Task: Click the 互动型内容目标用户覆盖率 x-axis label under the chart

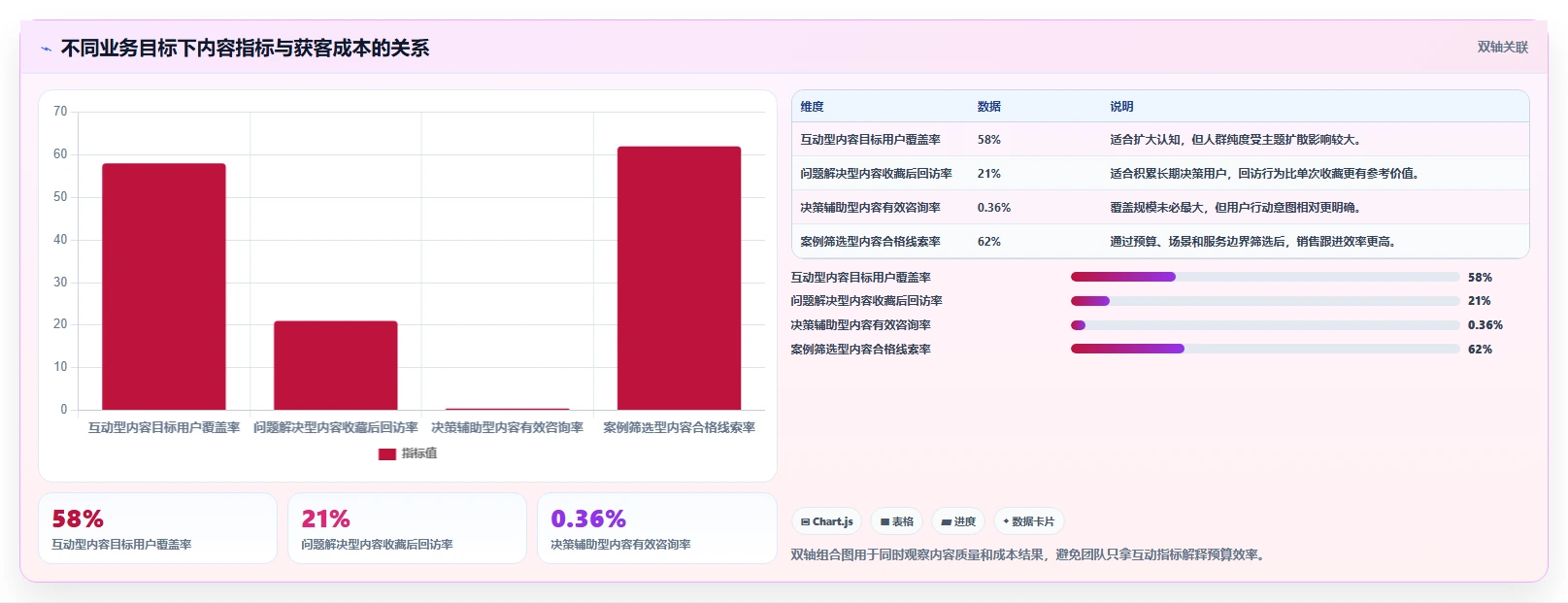Action: coord(164,428)
